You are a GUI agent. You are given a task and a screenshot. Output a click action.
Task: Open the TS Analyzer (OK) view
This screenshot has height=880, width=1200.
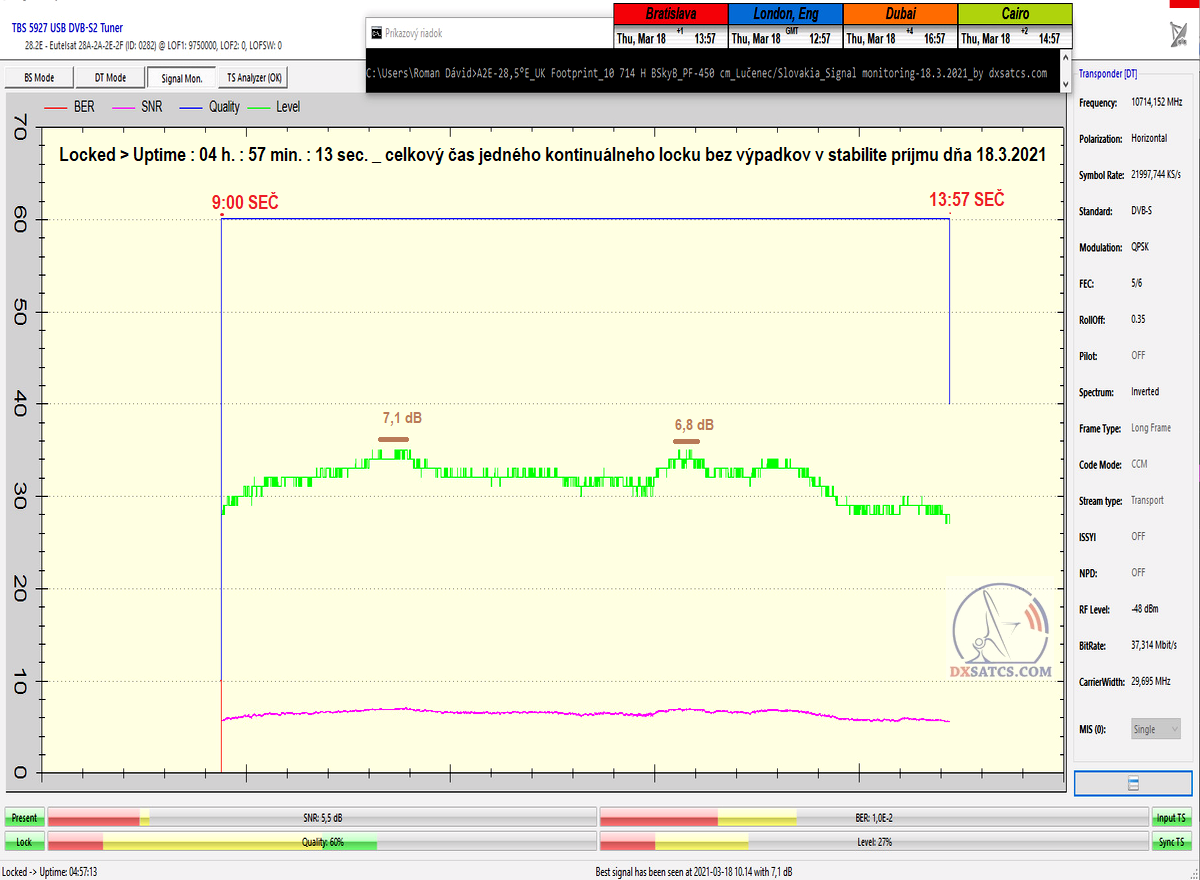click(254, 77)
